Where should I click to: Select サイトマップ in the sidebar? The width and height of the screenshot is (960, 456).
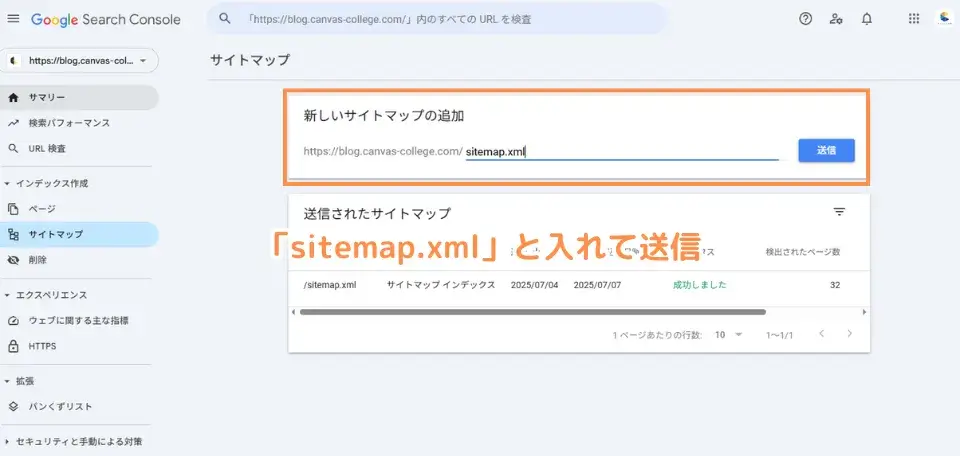coord(79,234)
